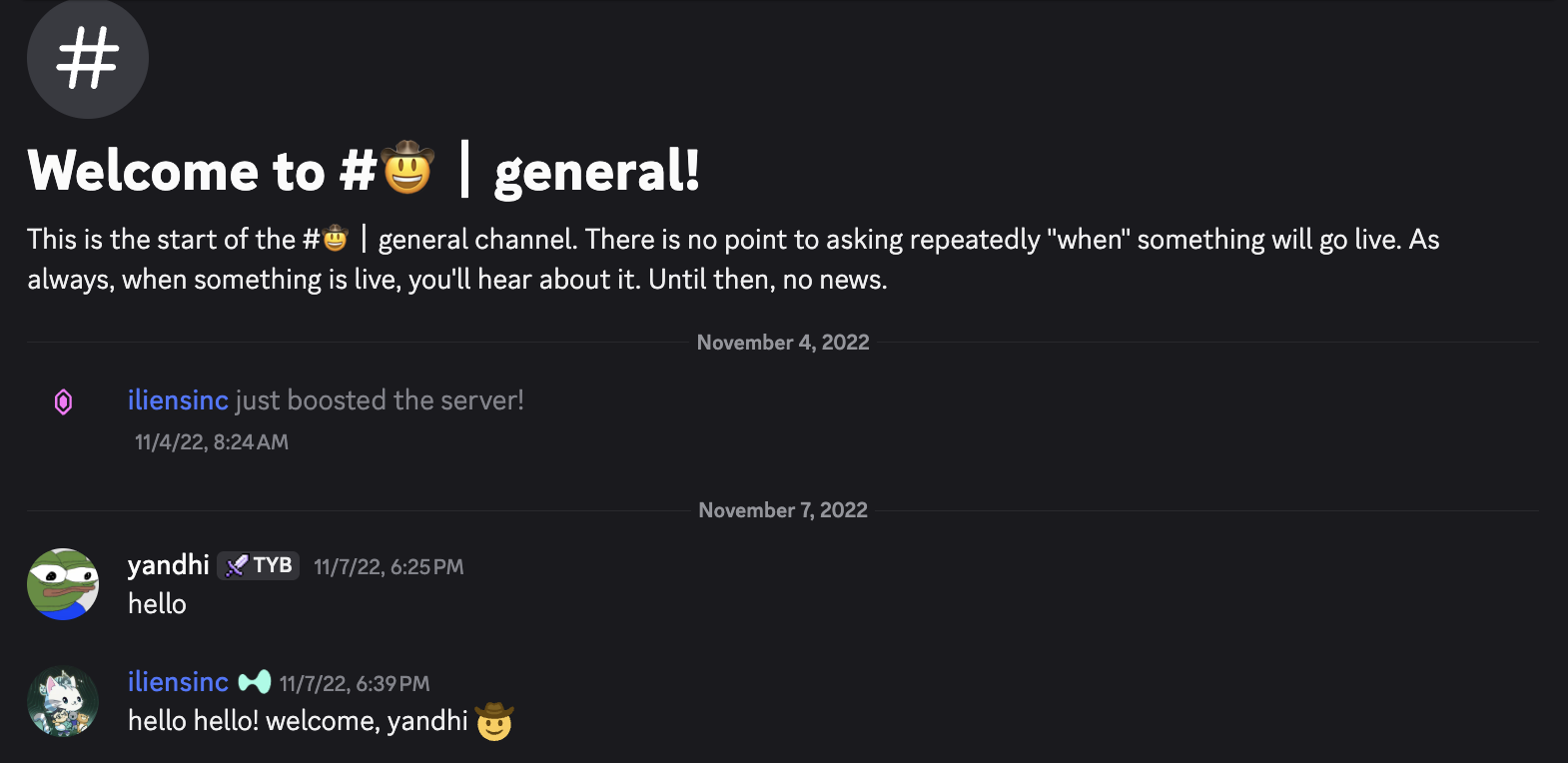Click the pink server boost gem icon

62,399
